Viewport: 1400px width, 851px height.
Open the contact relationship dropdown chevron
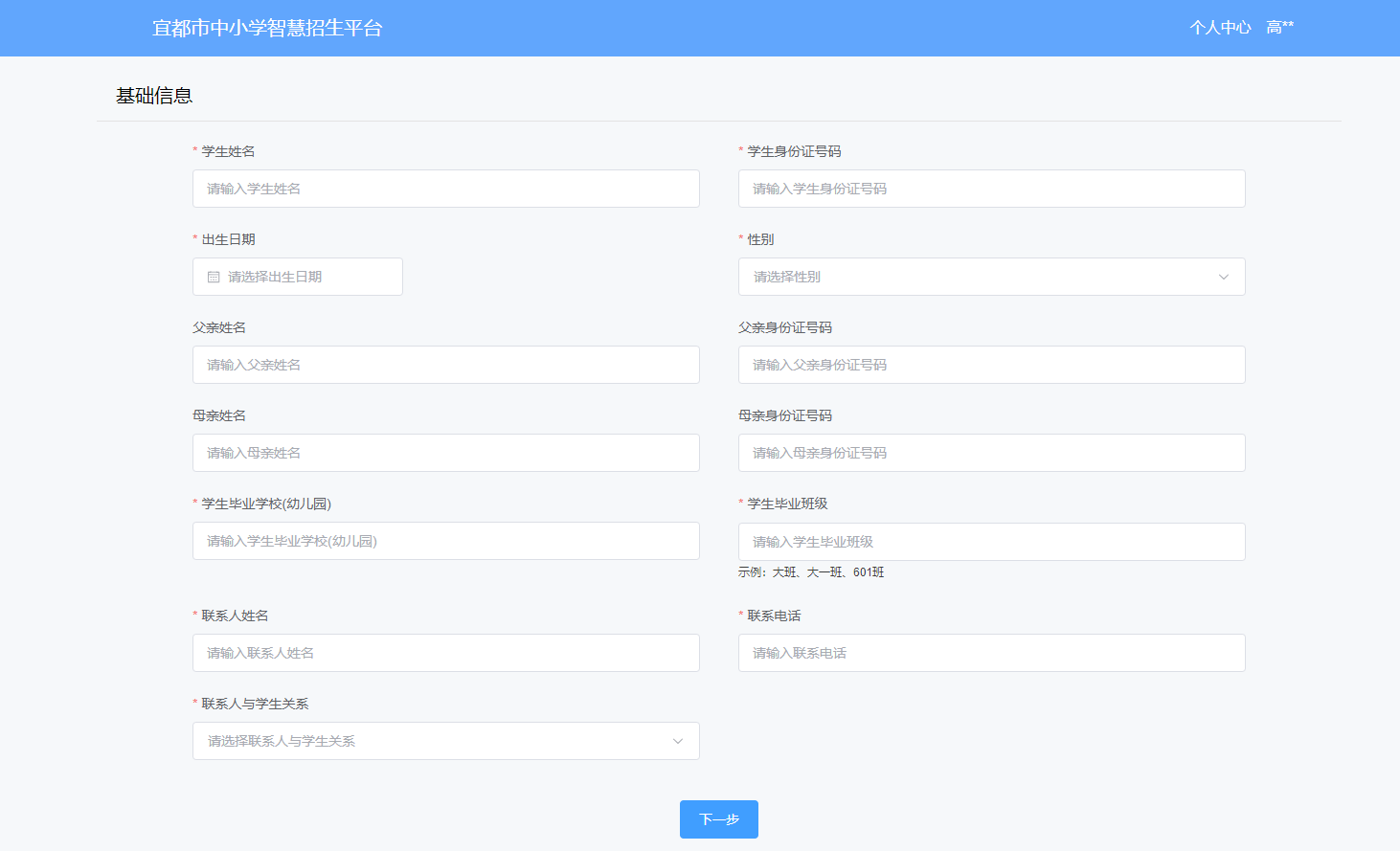pyautogui.click(x=677, y=741)
